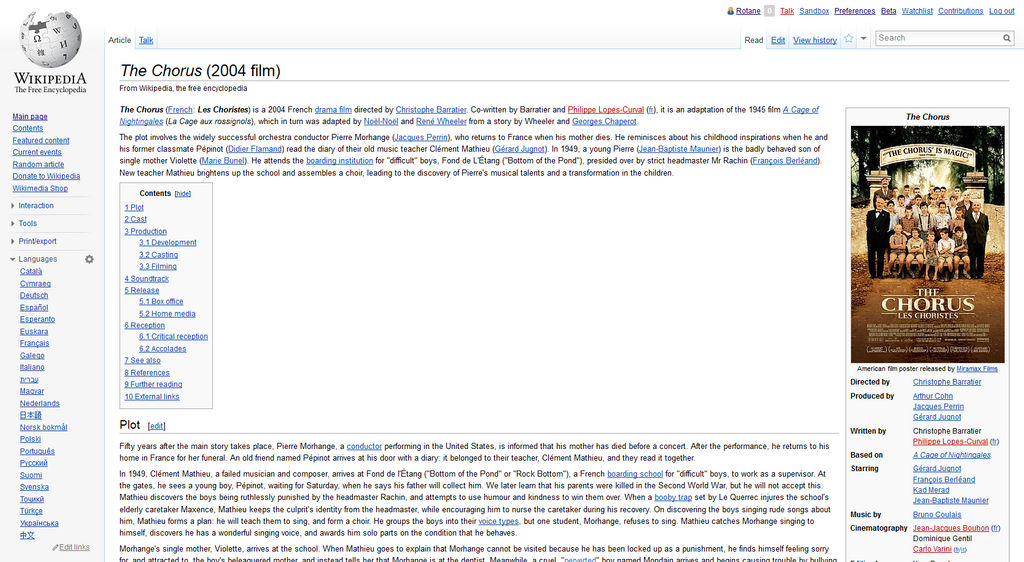This screenshot has height=562, width=1024.
Task: Open Miramax Films link in caption
Action: click(x=977, y=369)
